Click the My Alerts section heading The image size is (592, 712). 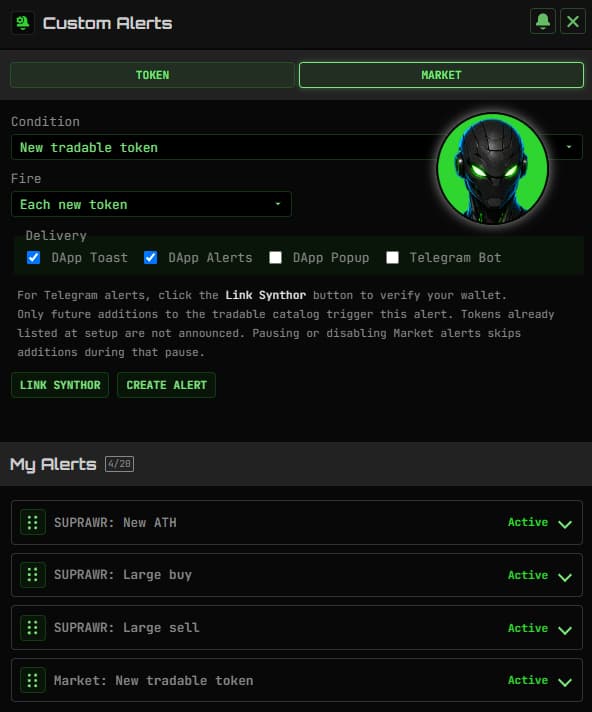(x=53, y=465)
